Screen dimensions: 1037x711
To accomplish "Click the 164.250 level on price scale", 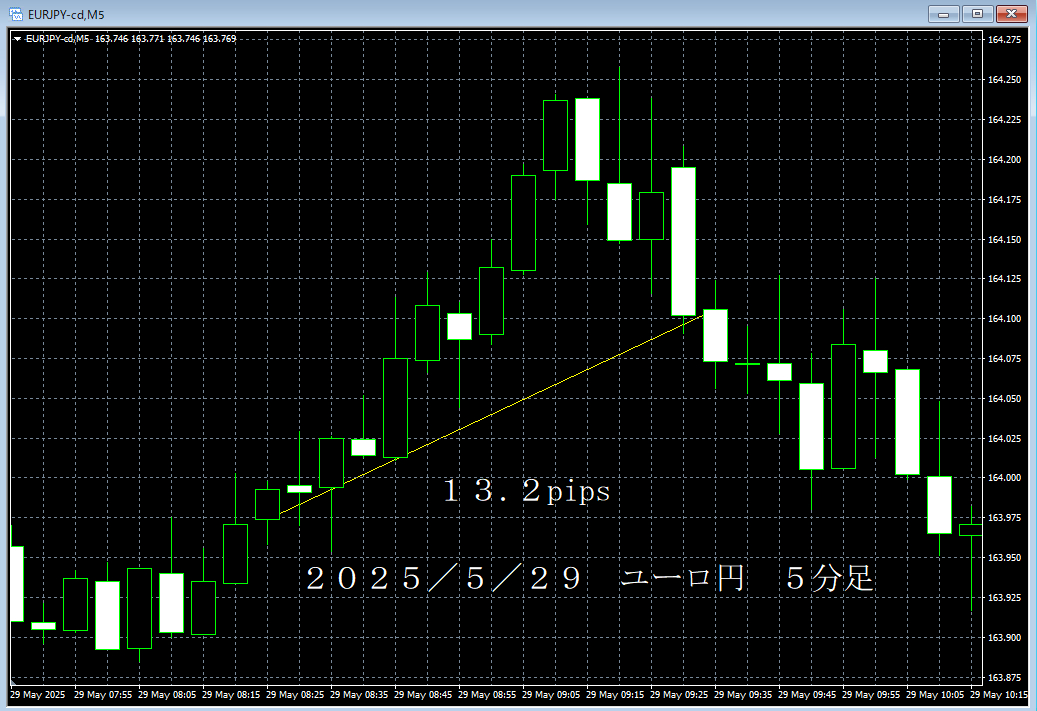I will point(1003,80).
